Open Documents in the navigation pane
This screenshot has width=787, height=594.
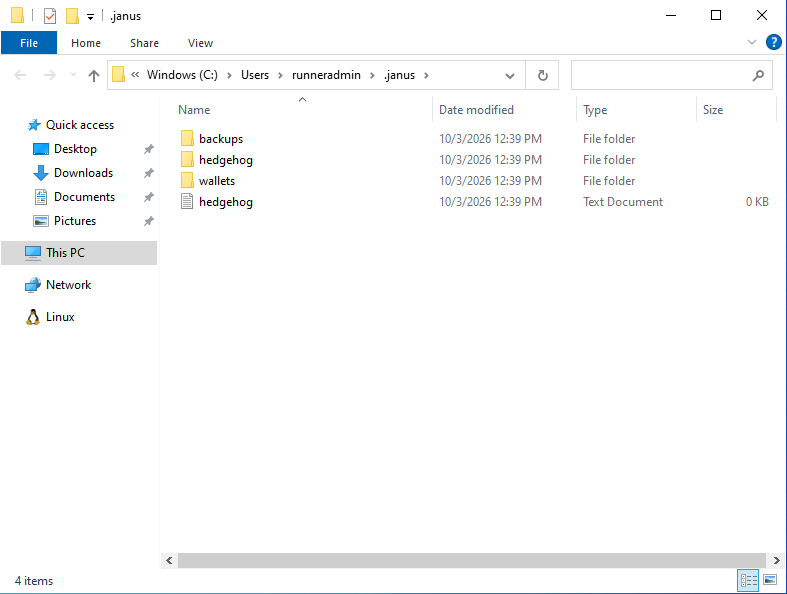pyautogui.click(x=84, y=197)
